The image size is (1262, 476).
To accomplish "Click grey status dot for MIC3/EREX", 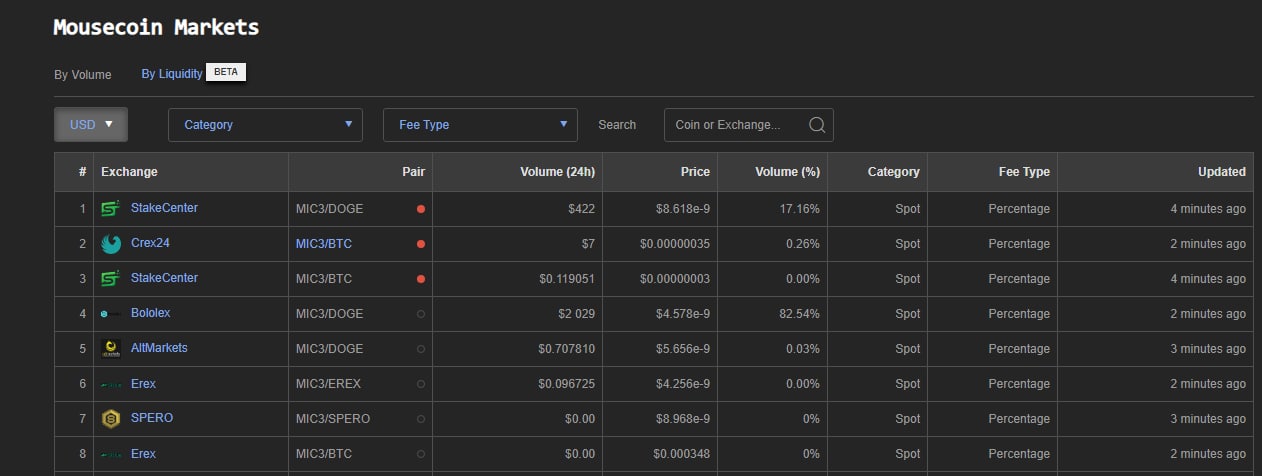I will [421, 384].
